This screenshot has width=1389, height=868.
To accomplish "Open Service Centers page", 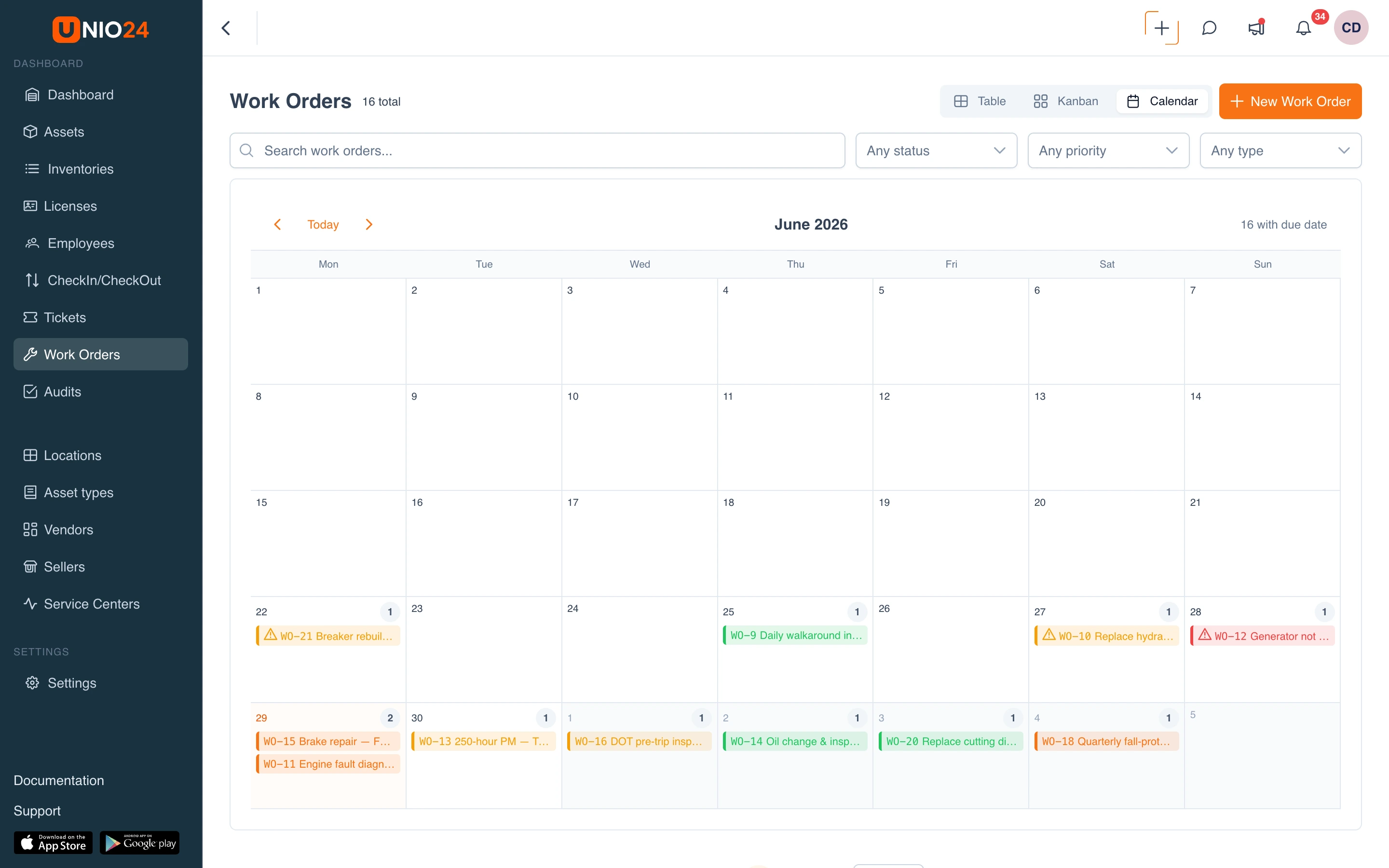I will 100,604.
